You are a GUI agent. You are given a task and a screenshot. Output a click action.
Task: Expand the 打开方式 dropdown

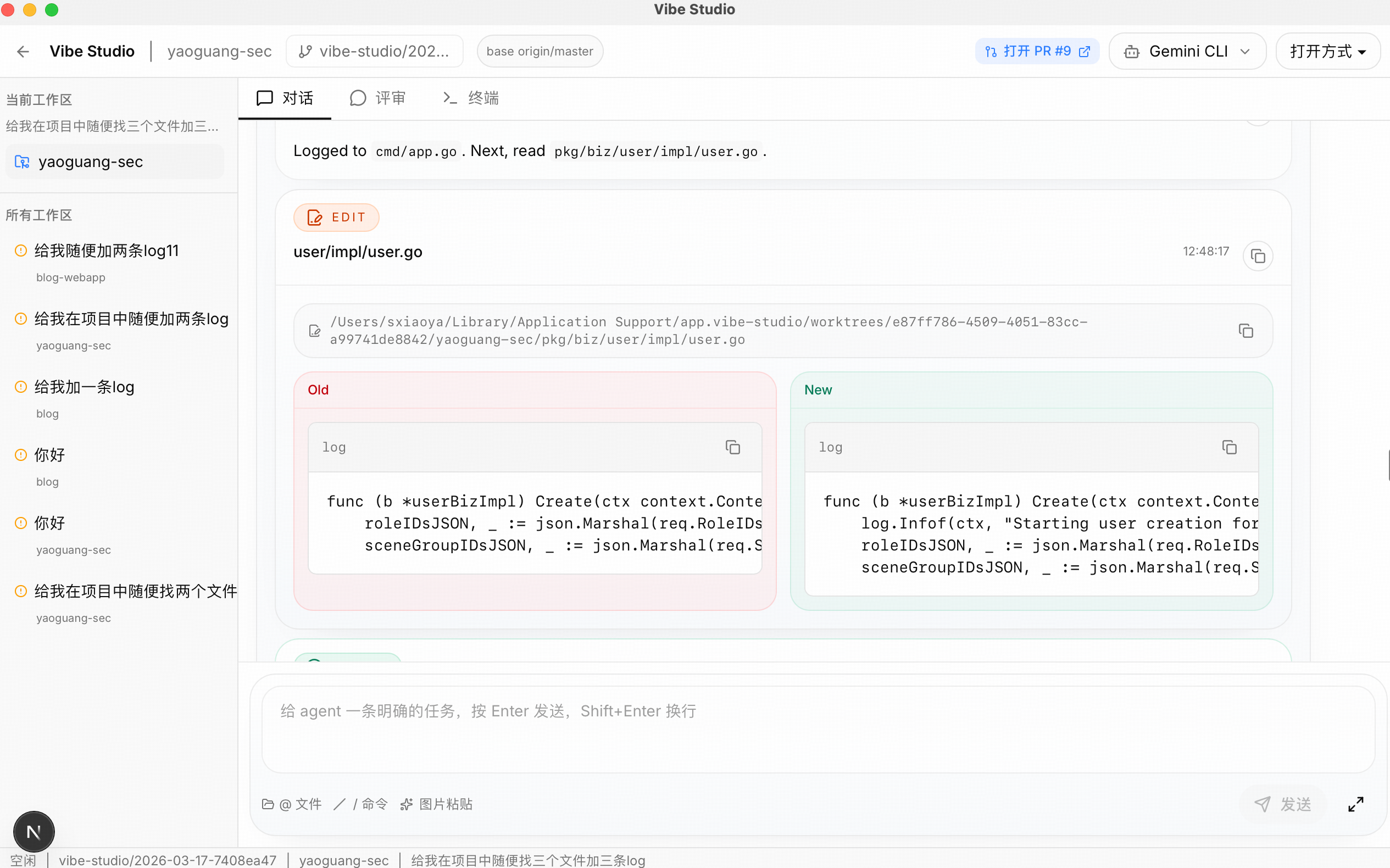click(1327, 52)
